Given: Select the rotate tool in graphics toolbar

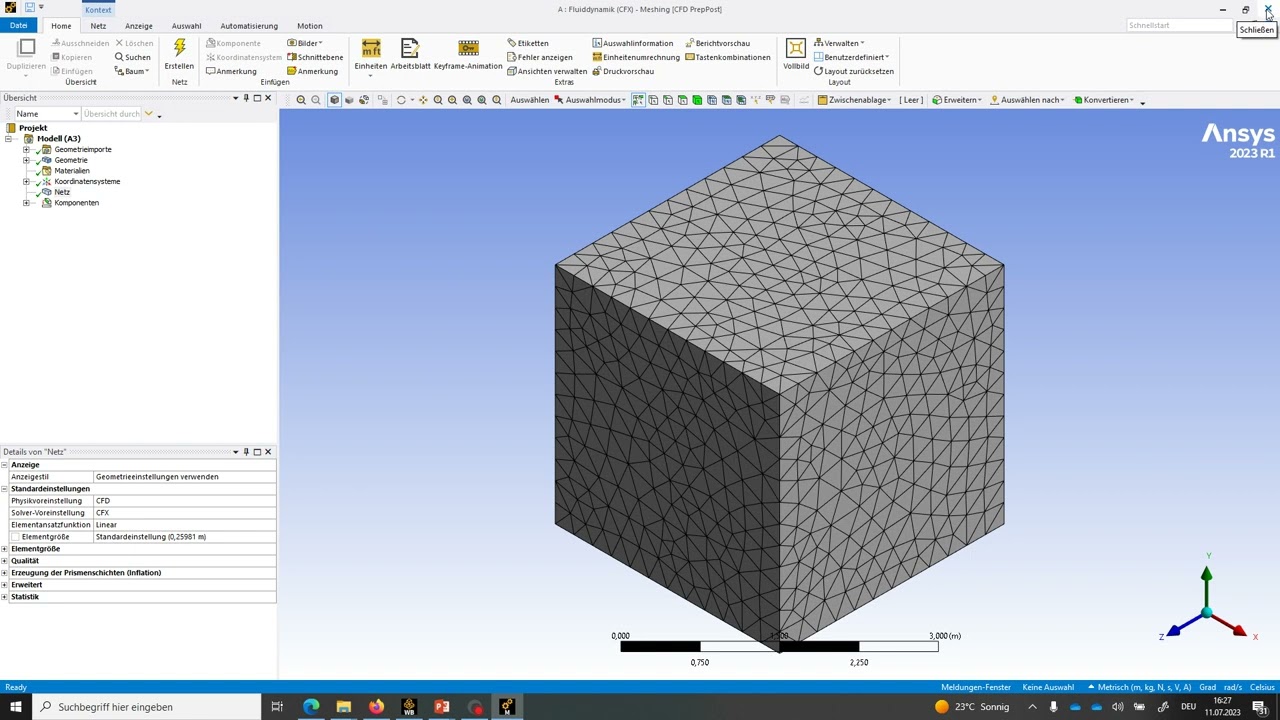Looking at the screenshot, I should (x=401, y=100).
